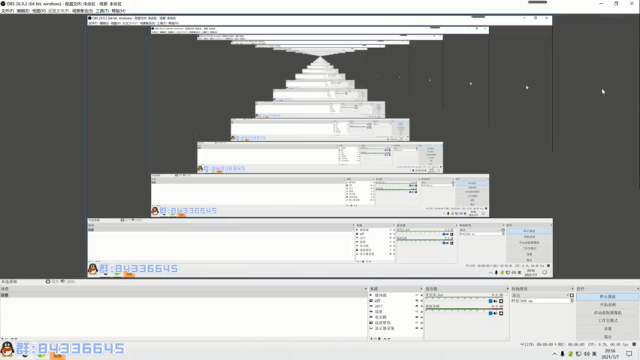
Task: Select the 2017 source row
Action: pyautogui.click(x=396, y=306)
